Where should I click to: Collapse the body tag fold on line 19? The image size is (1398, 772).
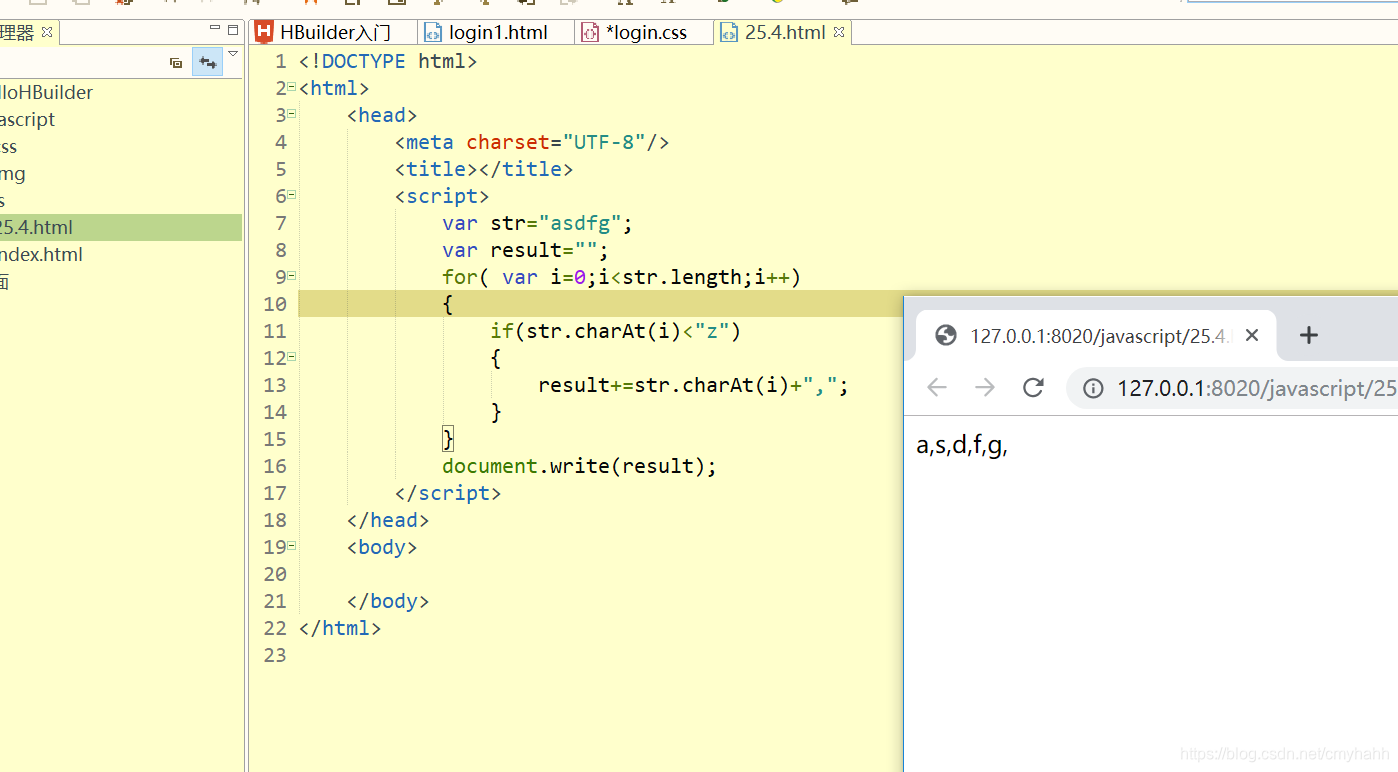click(x=292, y=546)
